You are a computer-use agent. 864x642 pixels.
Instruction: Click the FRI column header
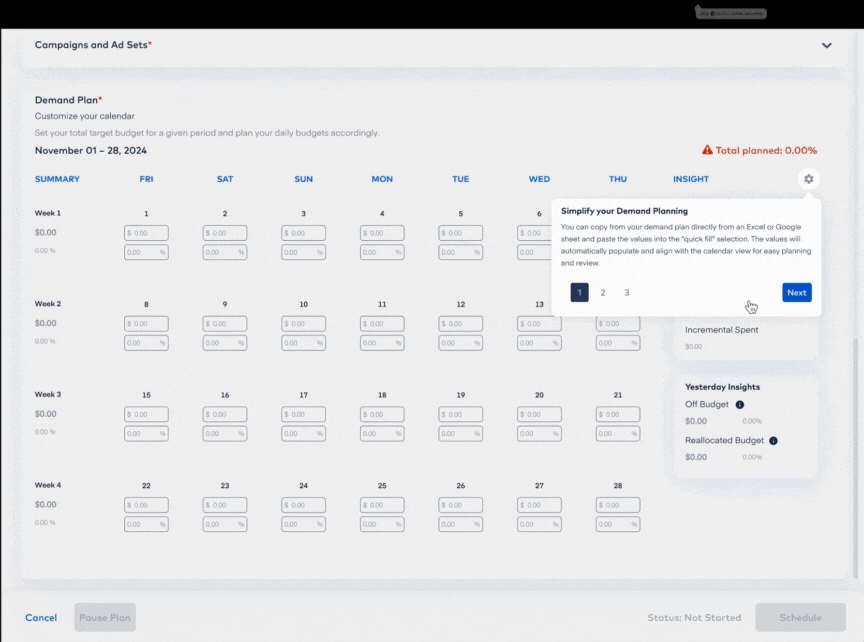tap(146, 179)
